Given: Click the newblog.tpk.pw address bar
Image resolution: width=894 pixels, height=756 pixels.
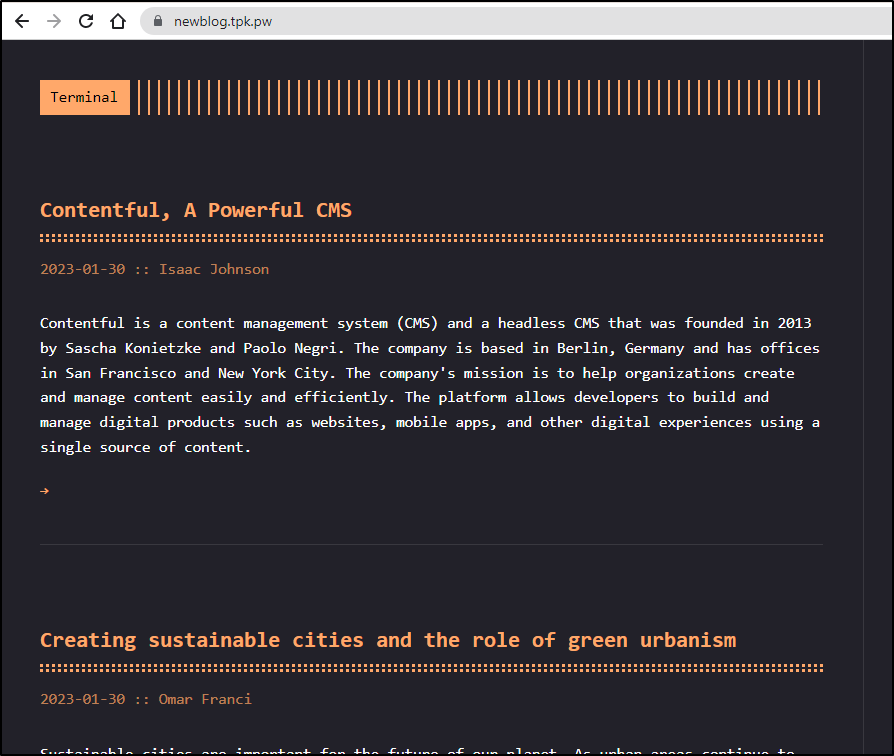Looking at the screenshot, I should (x=516, y=22).
